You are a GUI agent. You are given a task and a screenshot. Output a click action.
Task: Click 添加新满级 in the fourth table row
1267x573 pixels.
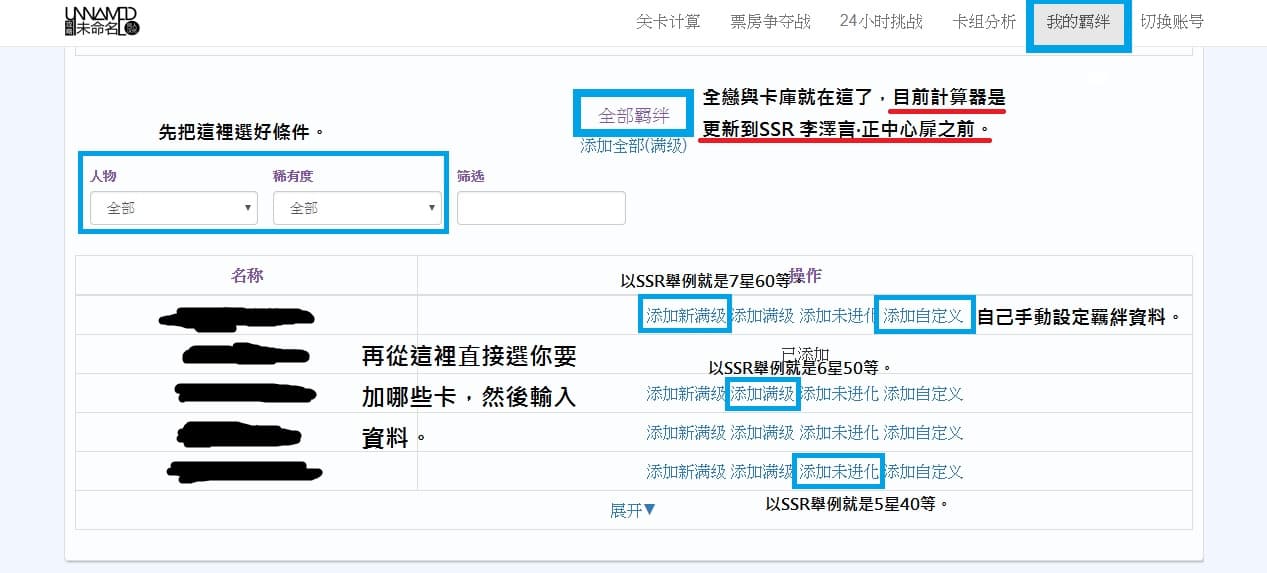[x=686, y=432]
